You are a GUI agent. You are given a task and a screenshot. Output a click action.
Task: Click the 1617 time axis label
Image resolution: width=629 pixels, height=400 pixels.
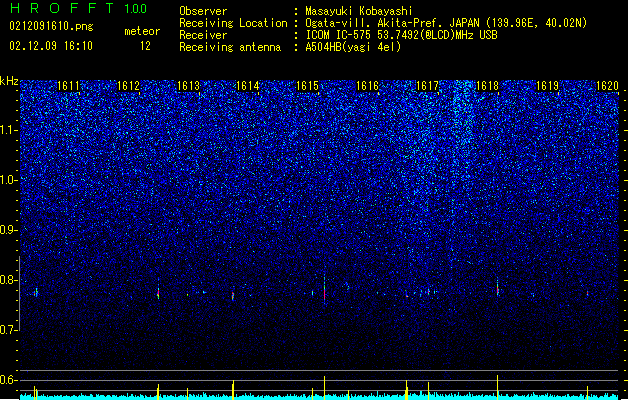coord(427,86)
